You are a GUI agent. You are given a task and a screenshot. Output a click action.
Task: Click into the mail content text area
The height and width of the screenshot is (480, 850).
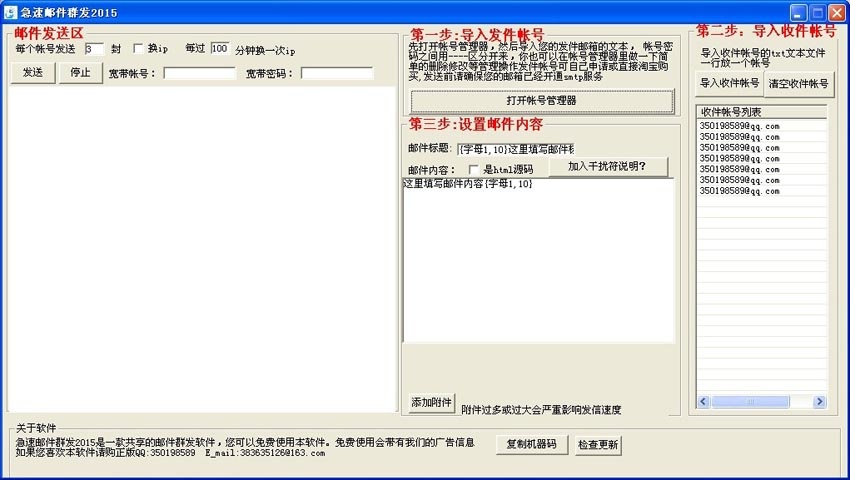tap(539, 260)
